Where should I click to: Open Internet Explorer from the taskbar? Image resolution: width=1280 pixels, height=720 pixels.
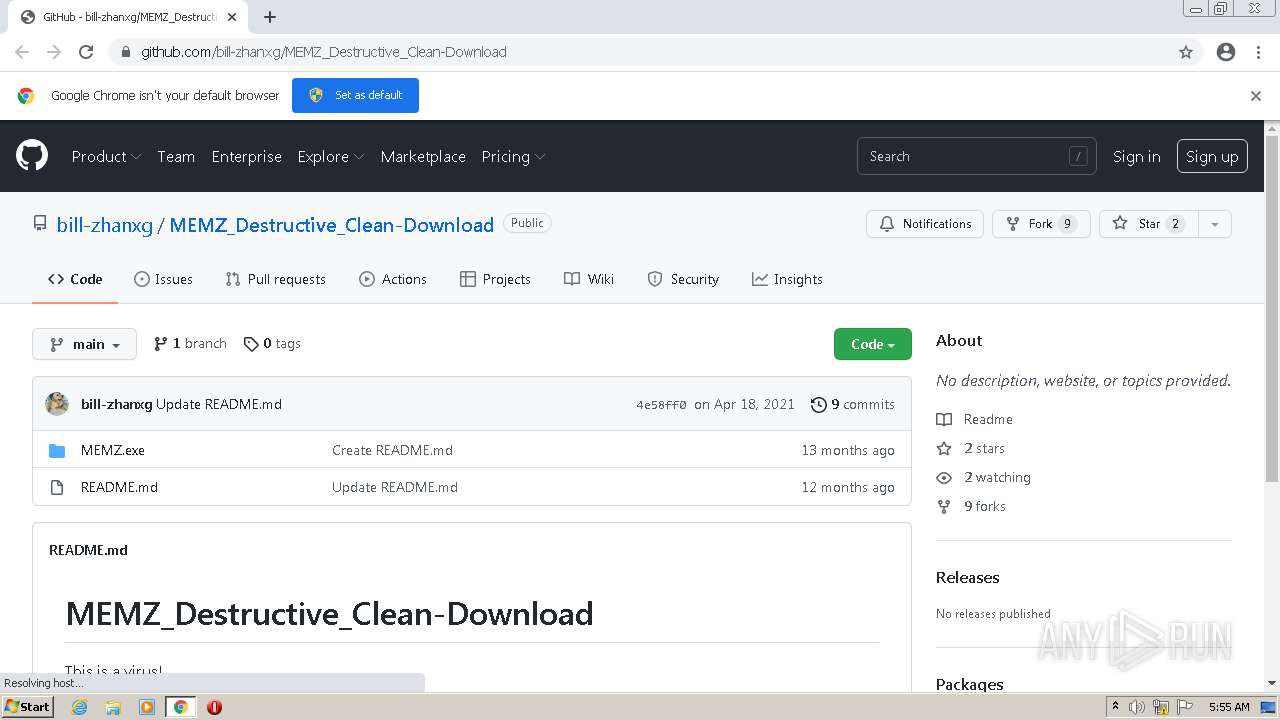(79, 707)
